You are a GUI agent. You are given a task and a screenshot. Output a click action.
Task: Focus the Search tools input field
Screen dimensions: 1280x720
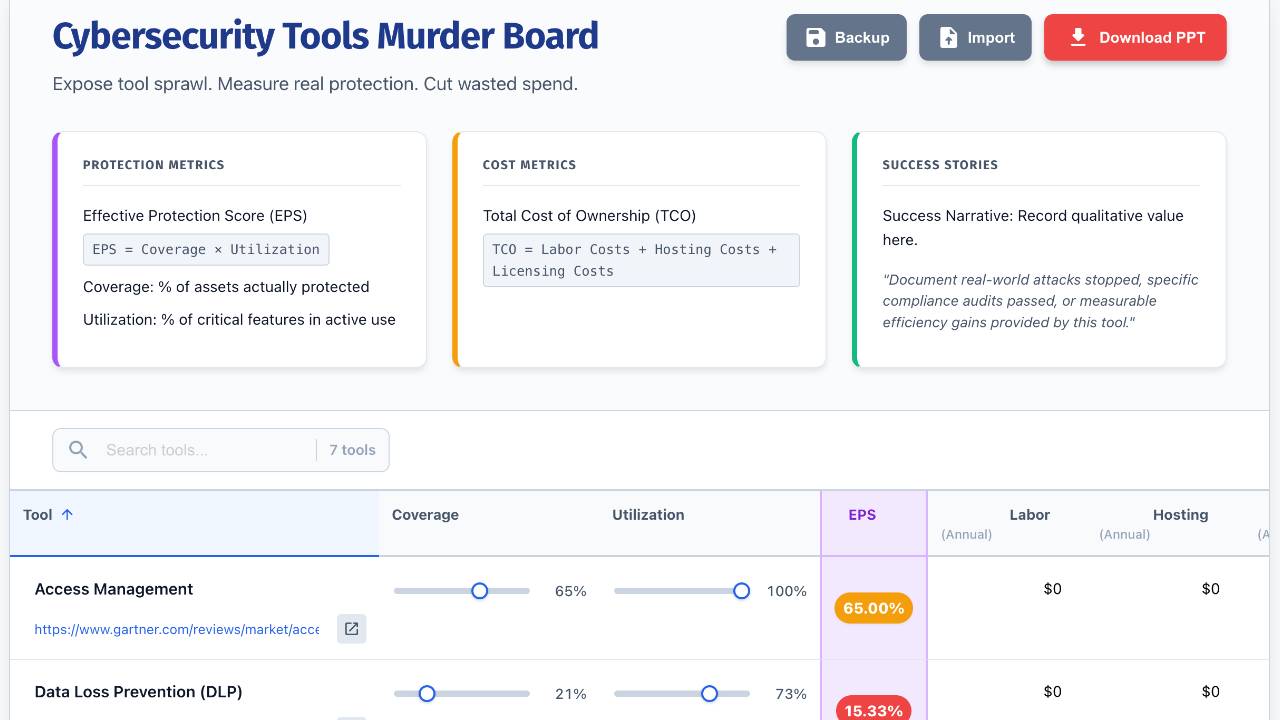coord(205,450)
